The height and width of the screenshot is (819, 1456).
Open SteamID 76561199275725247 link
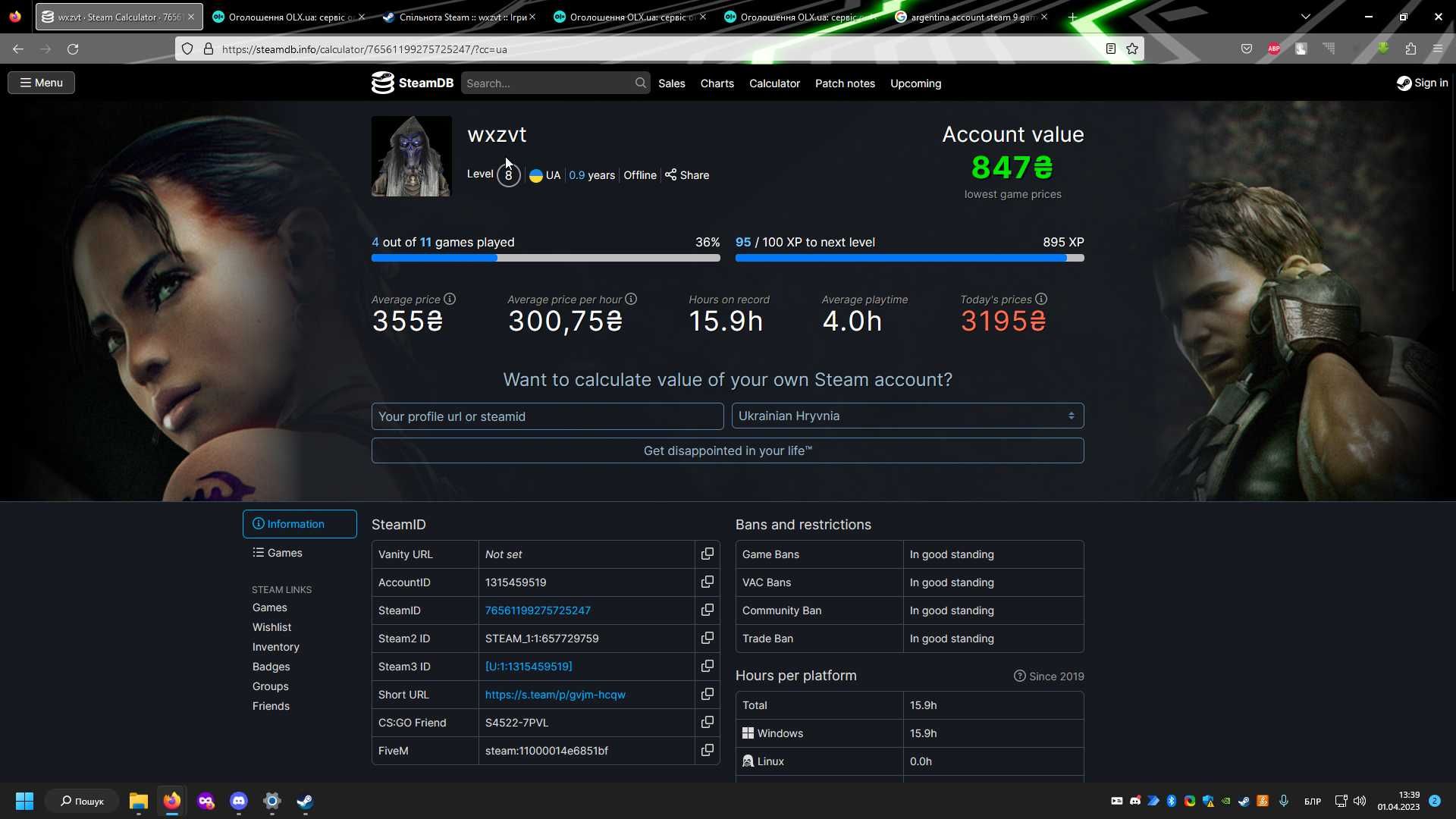pos(538,610)
